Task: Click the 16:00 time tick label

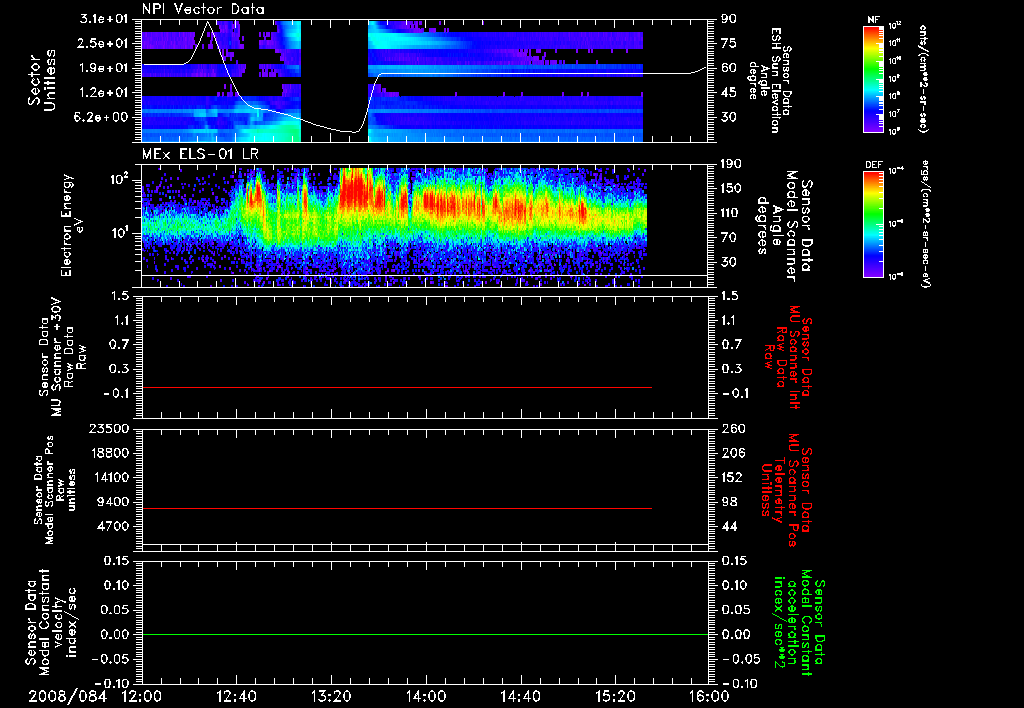Action: [709, 696]
